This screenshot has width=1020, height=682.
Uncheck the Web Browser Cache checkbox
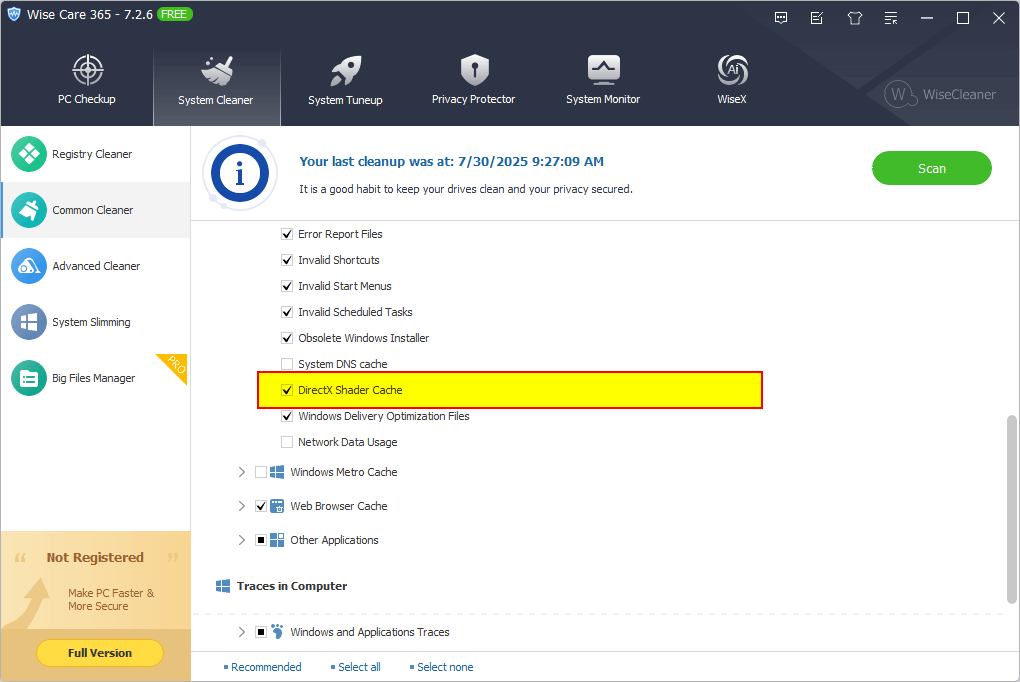coord(261,506)
